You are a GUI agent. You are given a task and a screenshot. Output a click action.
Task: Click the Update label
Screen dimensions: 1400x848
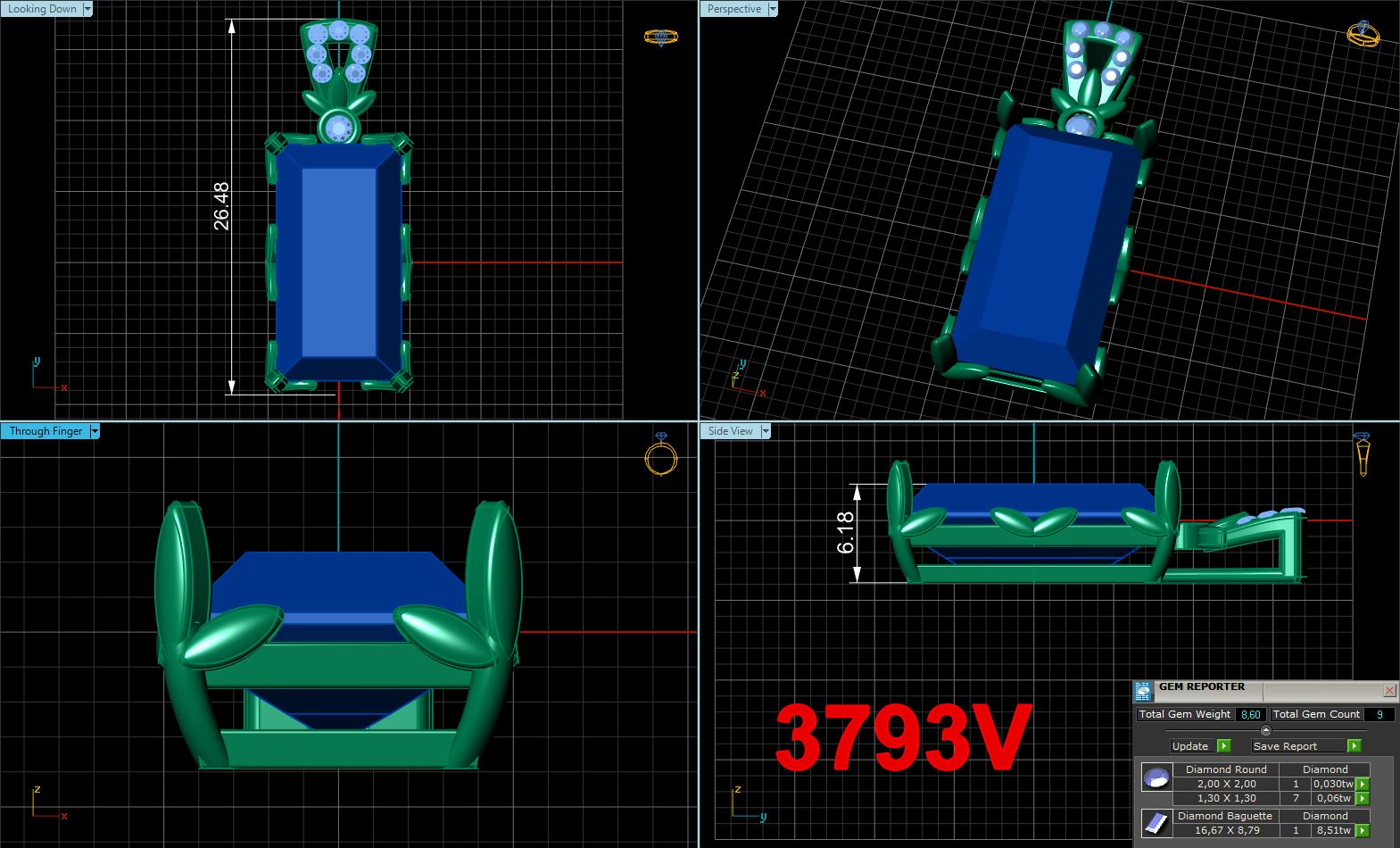tap(1190, 746)
